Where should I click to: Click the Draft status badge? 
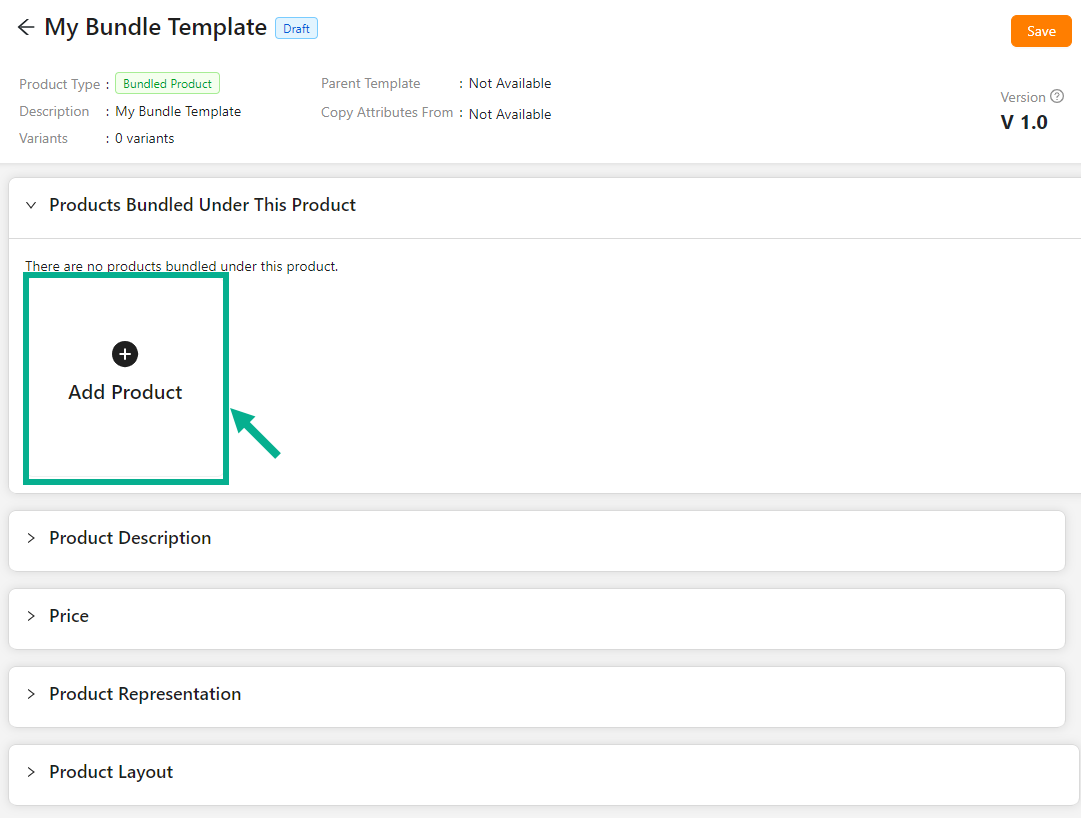tap(296, 29)
